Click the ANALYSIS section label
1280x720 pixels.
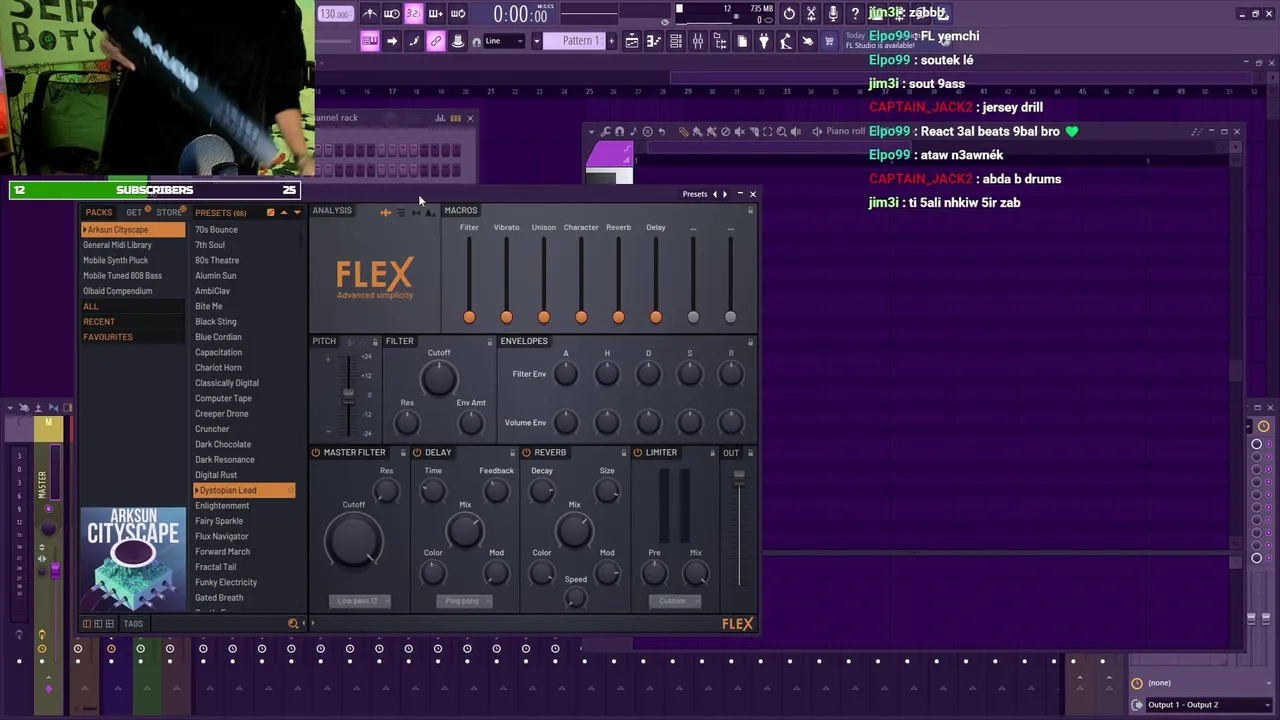point(332,210)
